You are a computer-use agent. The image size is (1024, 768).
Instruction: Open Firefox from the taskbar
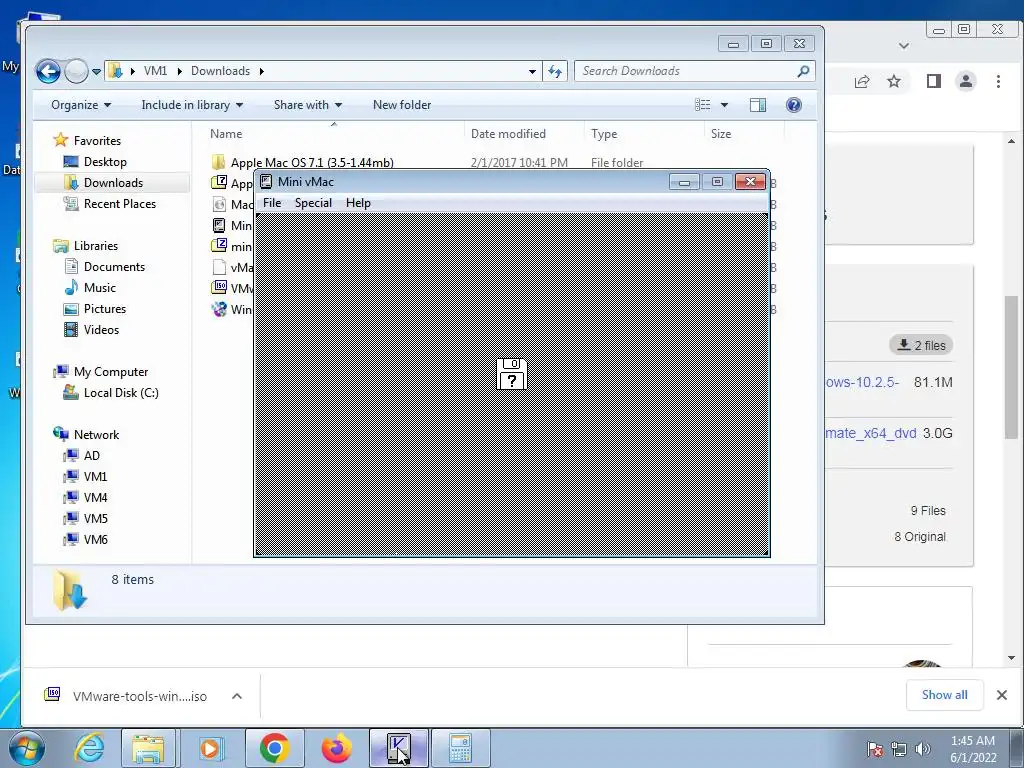[x=336, y=748]
